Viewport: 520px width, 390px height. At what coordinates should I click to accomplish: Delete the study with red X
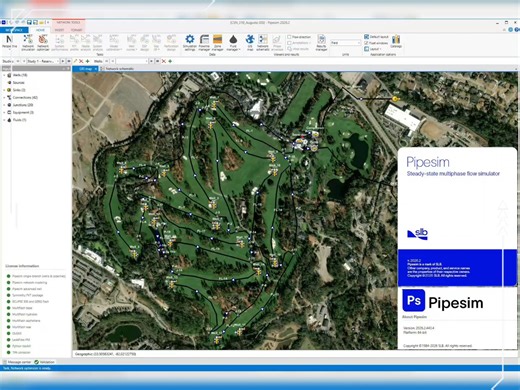click(x=81, y=61)
